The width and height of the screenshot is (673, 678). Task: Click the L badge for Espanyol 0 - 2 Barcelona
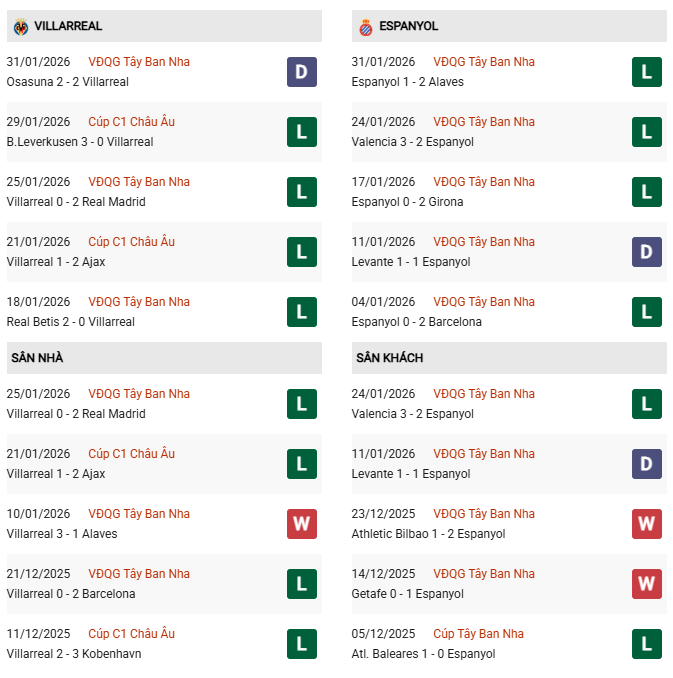coord(647,312)
